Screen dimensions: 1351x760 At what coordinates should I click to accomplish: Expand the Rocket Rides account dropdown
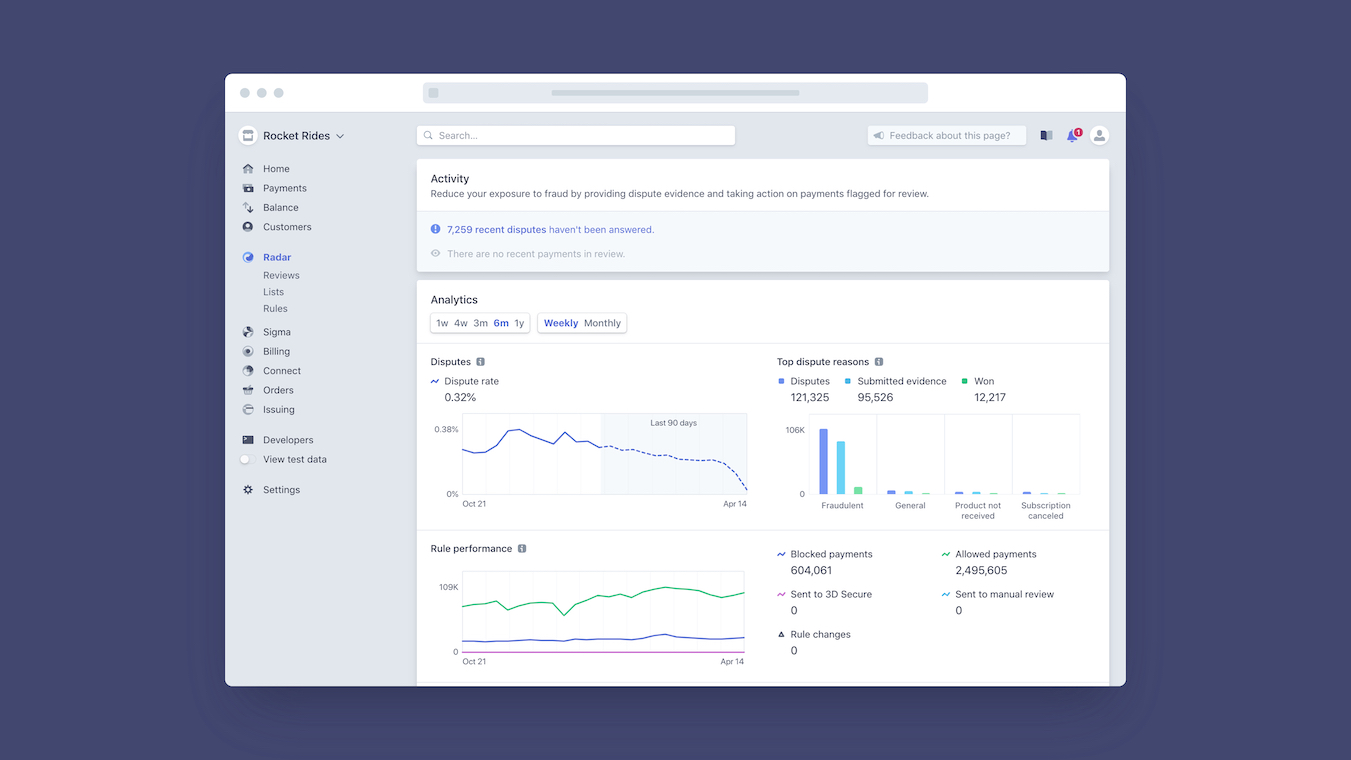tap(340, 135)
